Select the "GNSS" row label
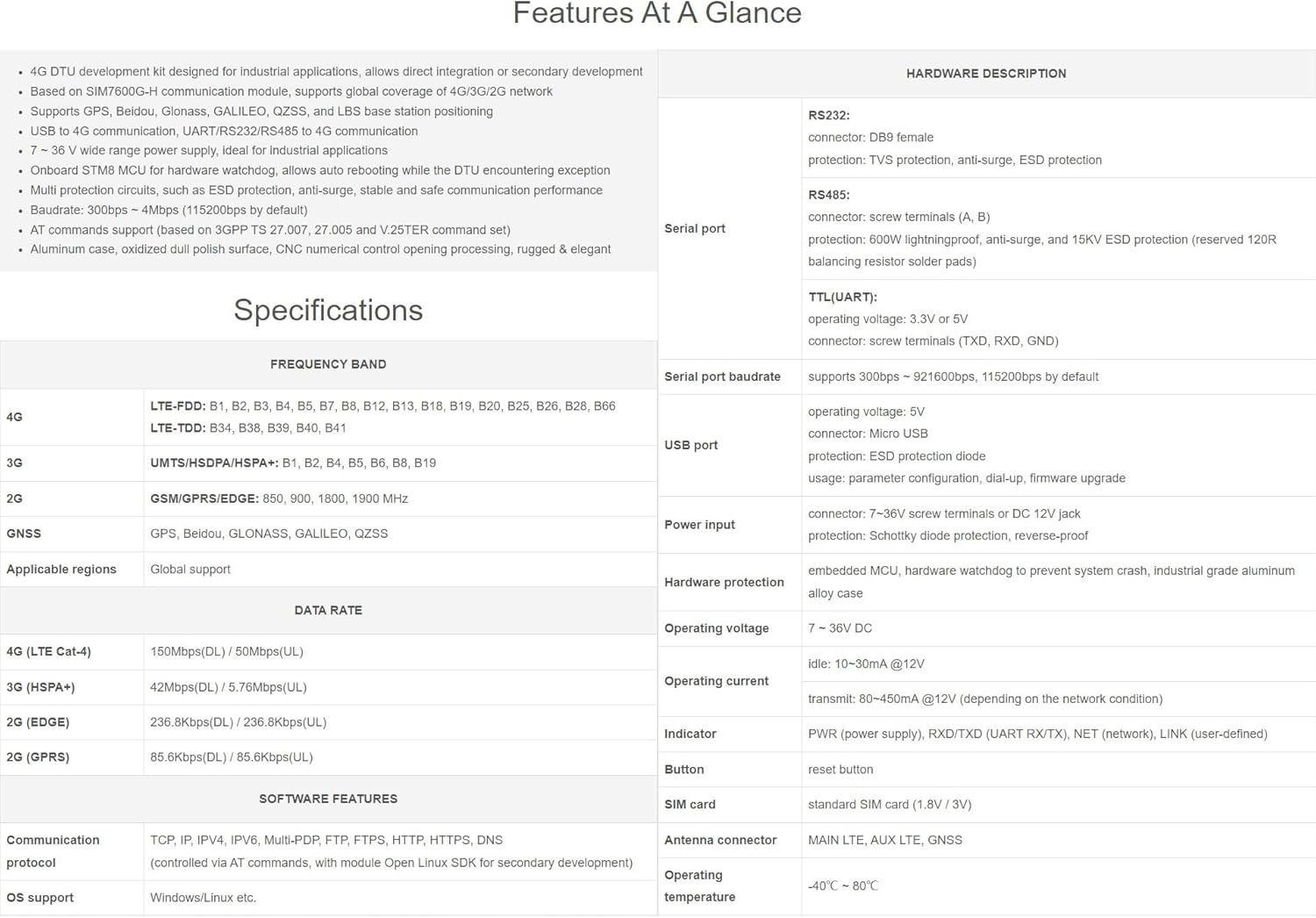Viewport: 1316px width, 918px height. 24,534
